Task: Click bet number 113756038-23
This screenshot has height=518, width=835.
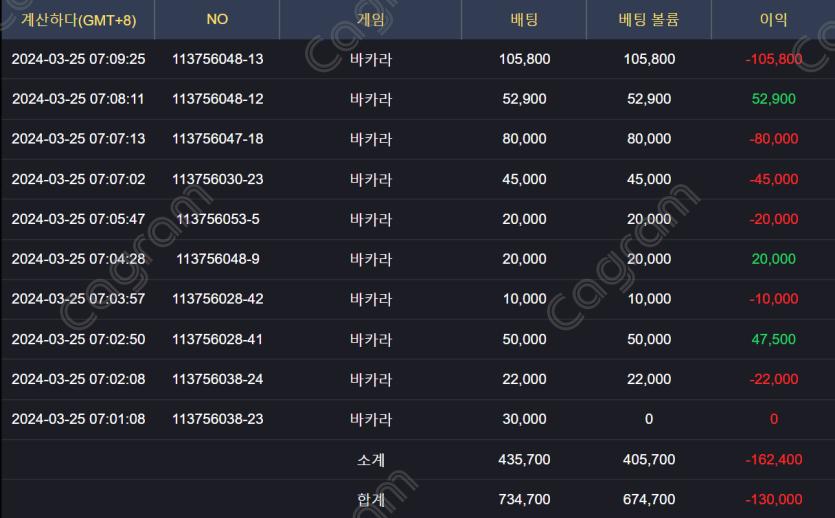Action: pos(218,419)
